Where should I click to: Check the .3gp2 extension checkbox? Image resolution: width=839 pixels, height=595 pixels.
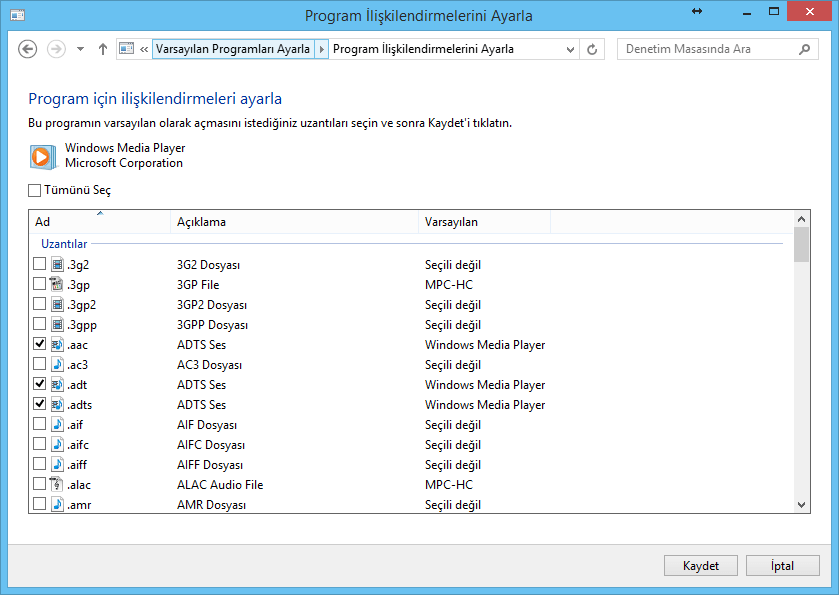(40, 304)
